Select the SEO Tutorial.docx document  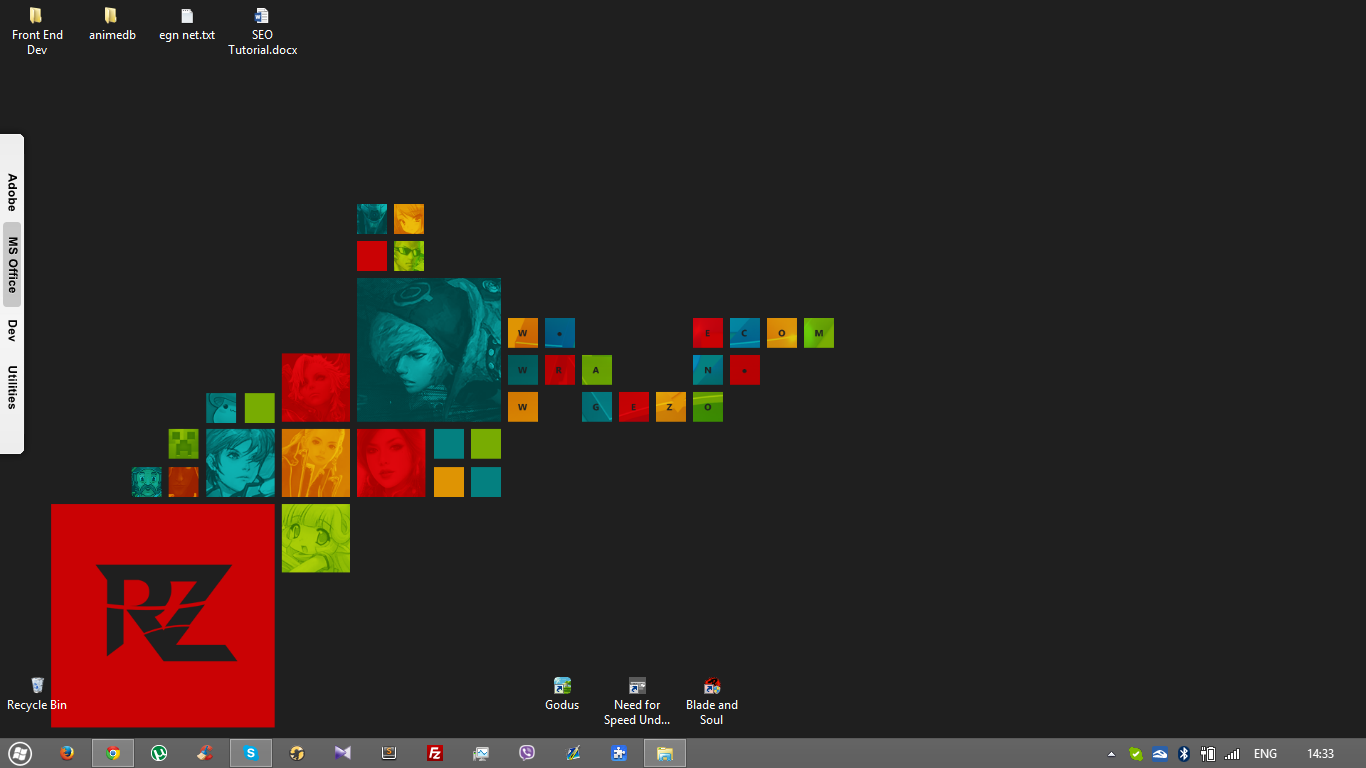(262, 30)
